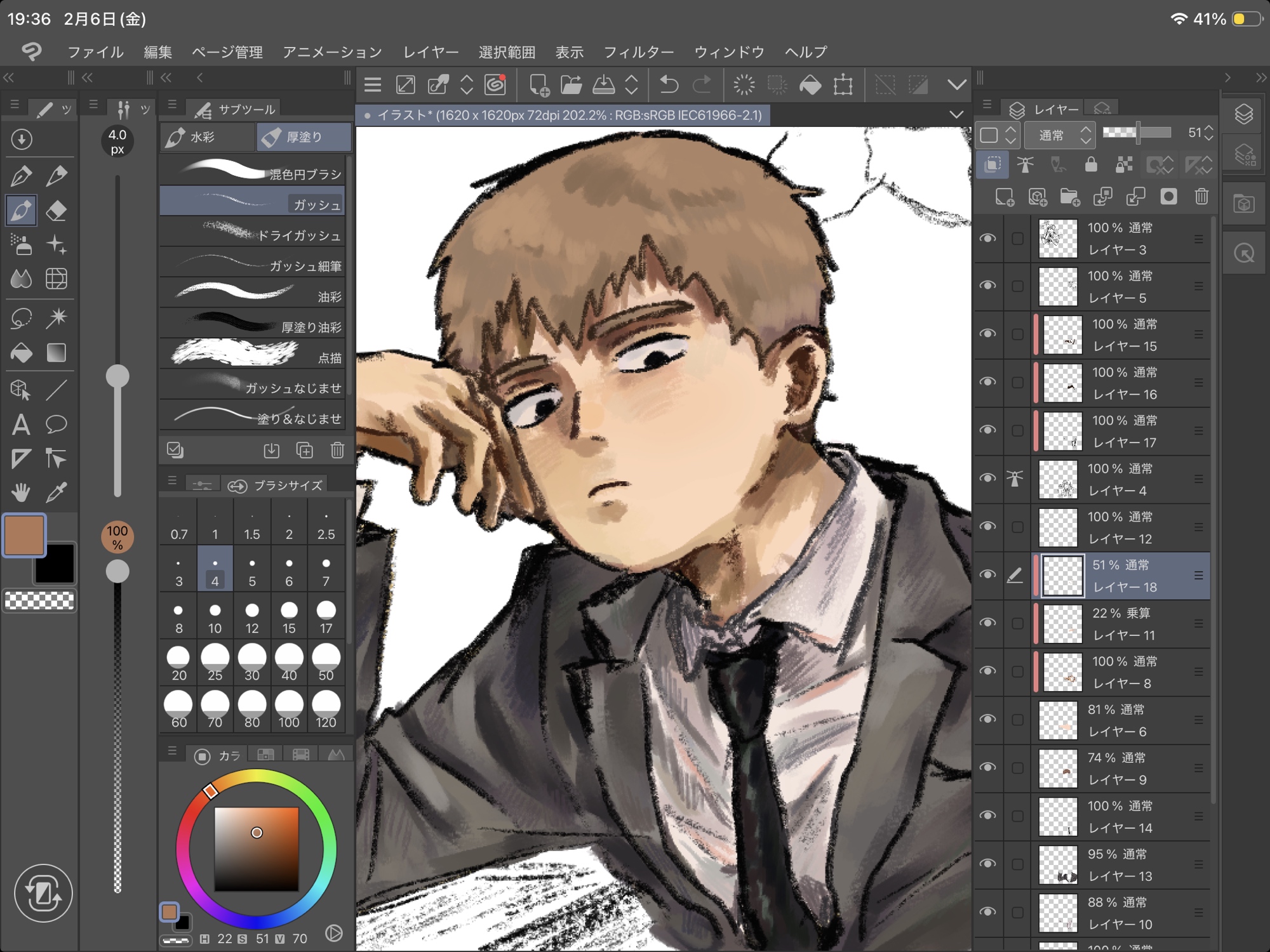Check the lock box on レイヤー 5

[1017, 286]
